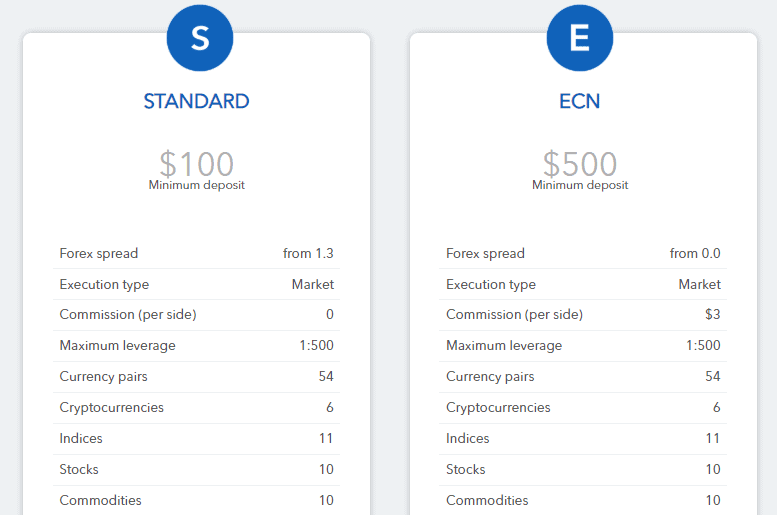777x515 pixels.
Task: Click Commodities row in ECN card
Action: [x=583, y=500]
